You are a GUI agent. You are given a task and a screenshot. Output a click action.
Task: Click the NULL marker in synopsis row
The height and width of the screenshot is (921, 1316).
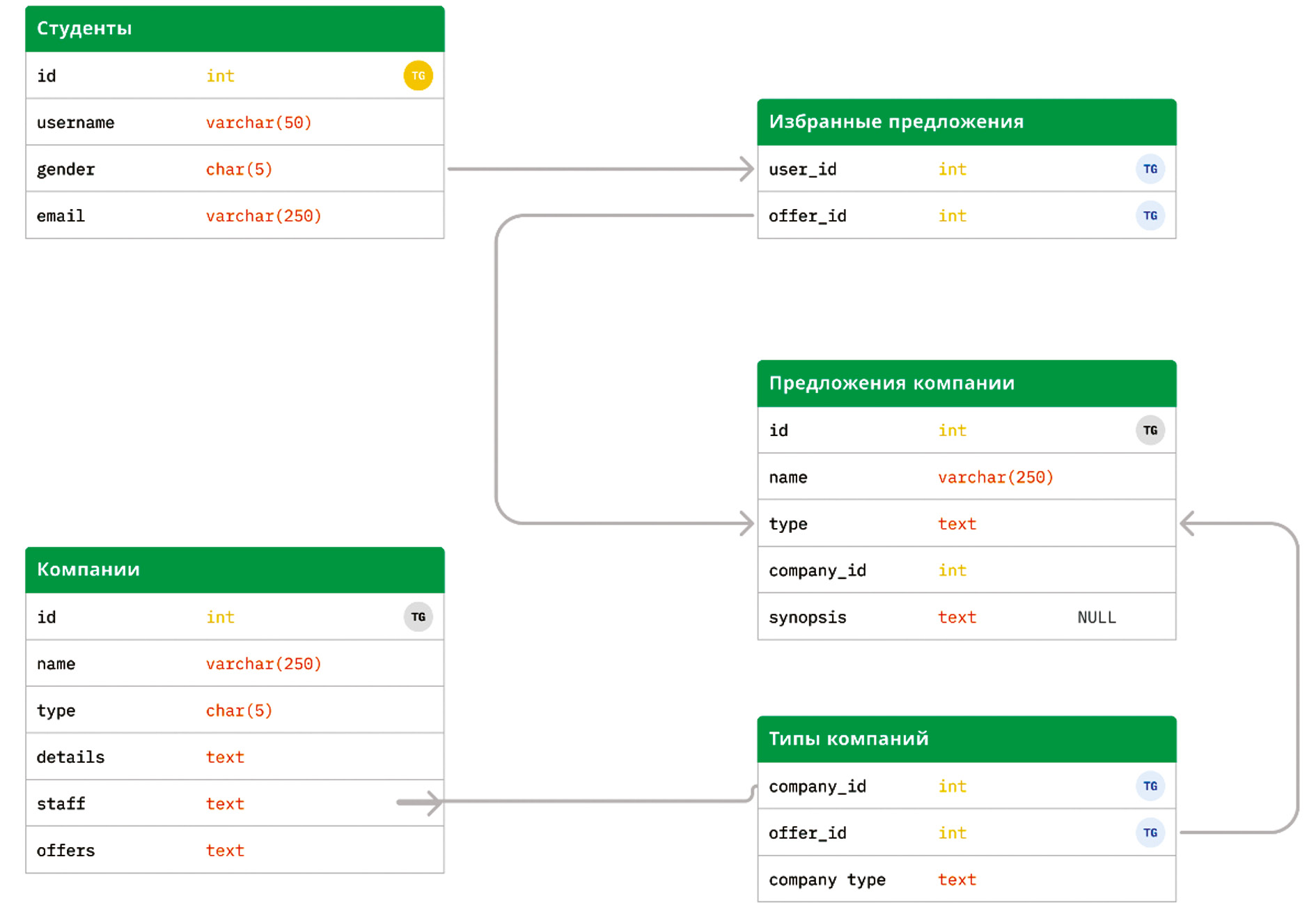point(1096,617)
